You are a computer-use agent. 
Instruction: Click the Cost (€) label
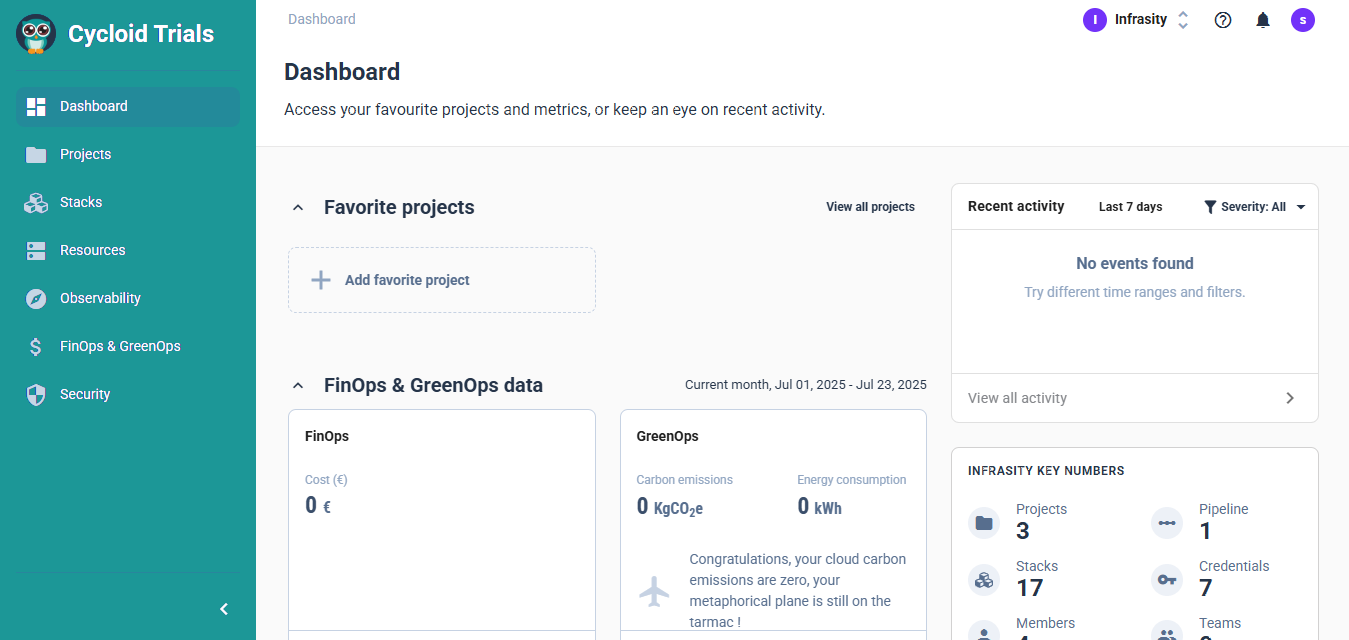pyautogui.click(x=326, y=480)
